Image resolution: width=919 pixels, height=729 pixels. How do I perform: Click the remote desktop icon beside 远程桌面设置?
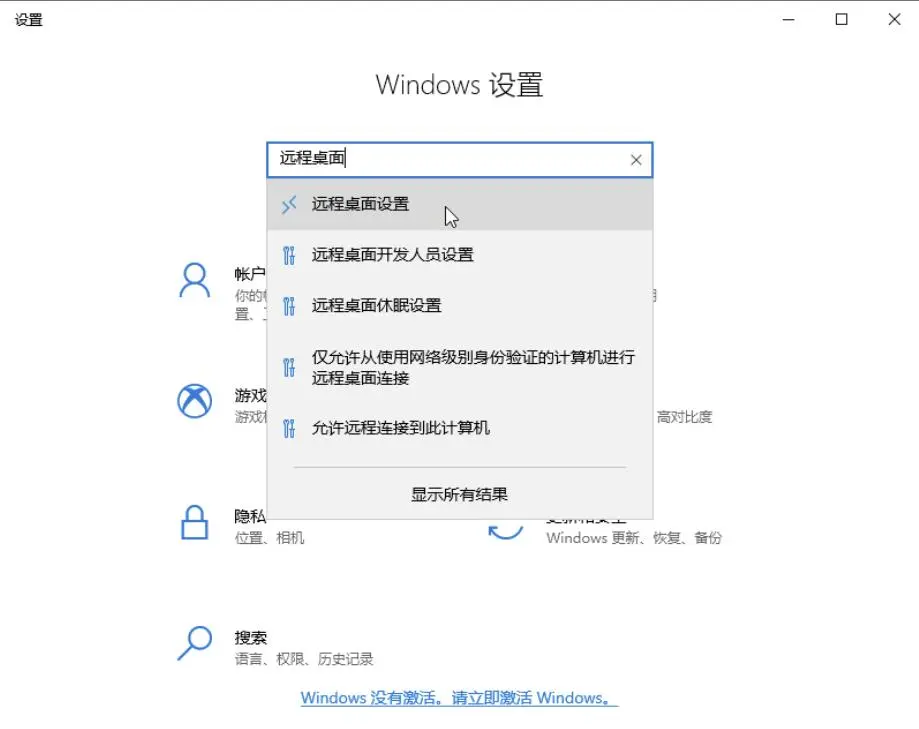click(289, 205)
